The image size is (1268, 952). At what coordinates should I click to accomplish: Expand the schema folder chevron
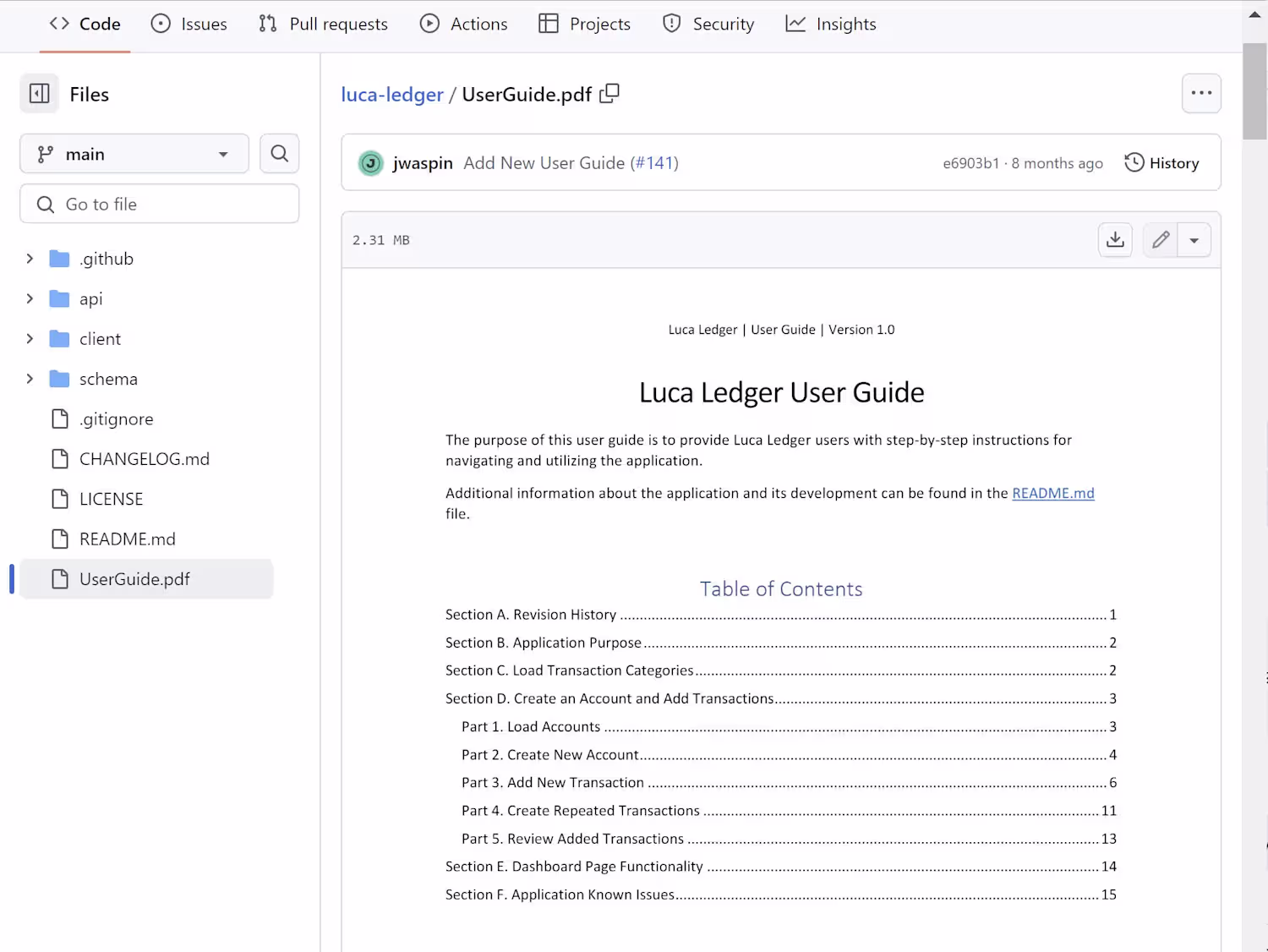(x=30, y=379)
